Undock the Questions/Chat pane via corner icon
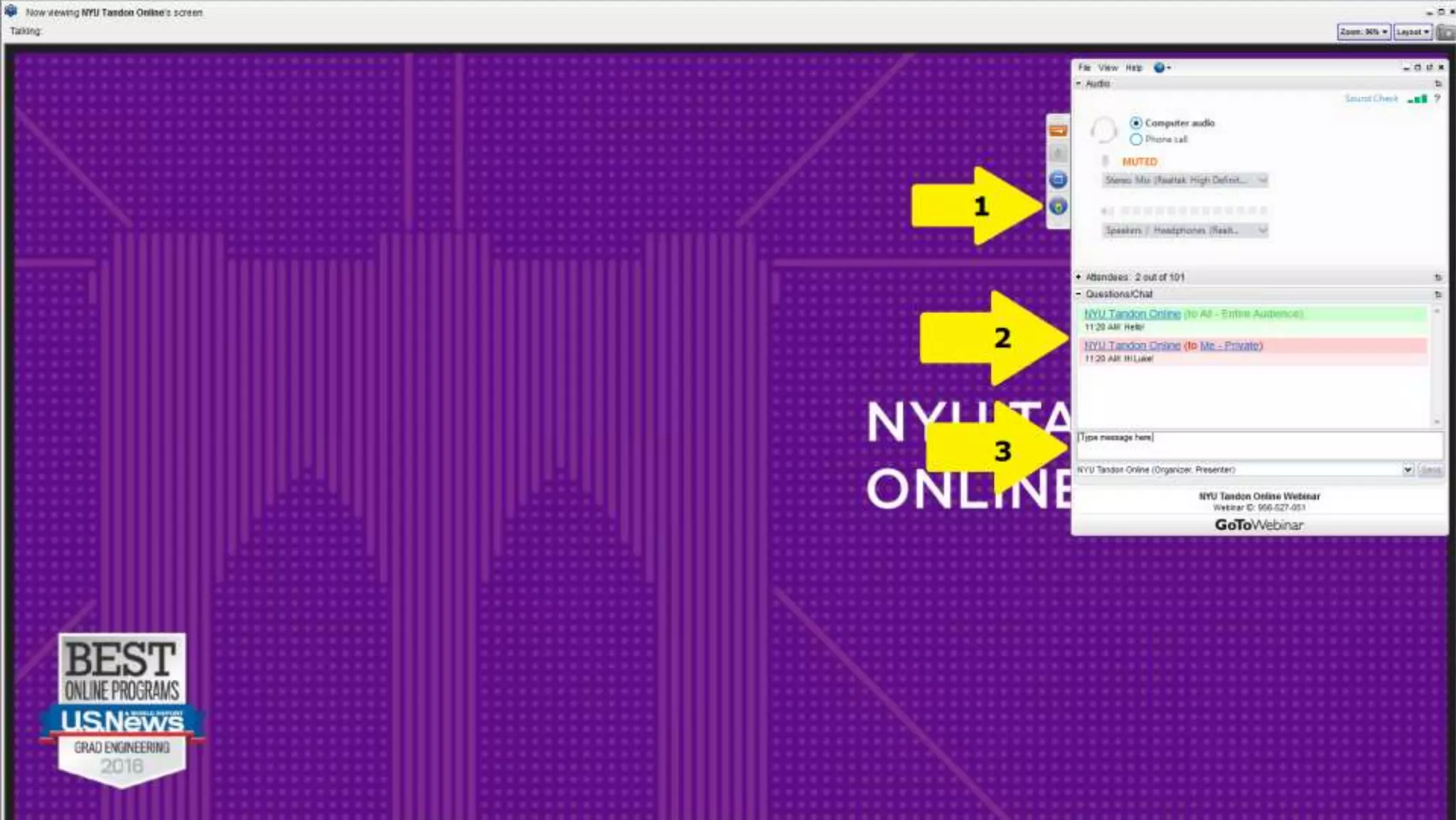The width and height of the screenshot is (1456, 820). (x=1438, y=294)
